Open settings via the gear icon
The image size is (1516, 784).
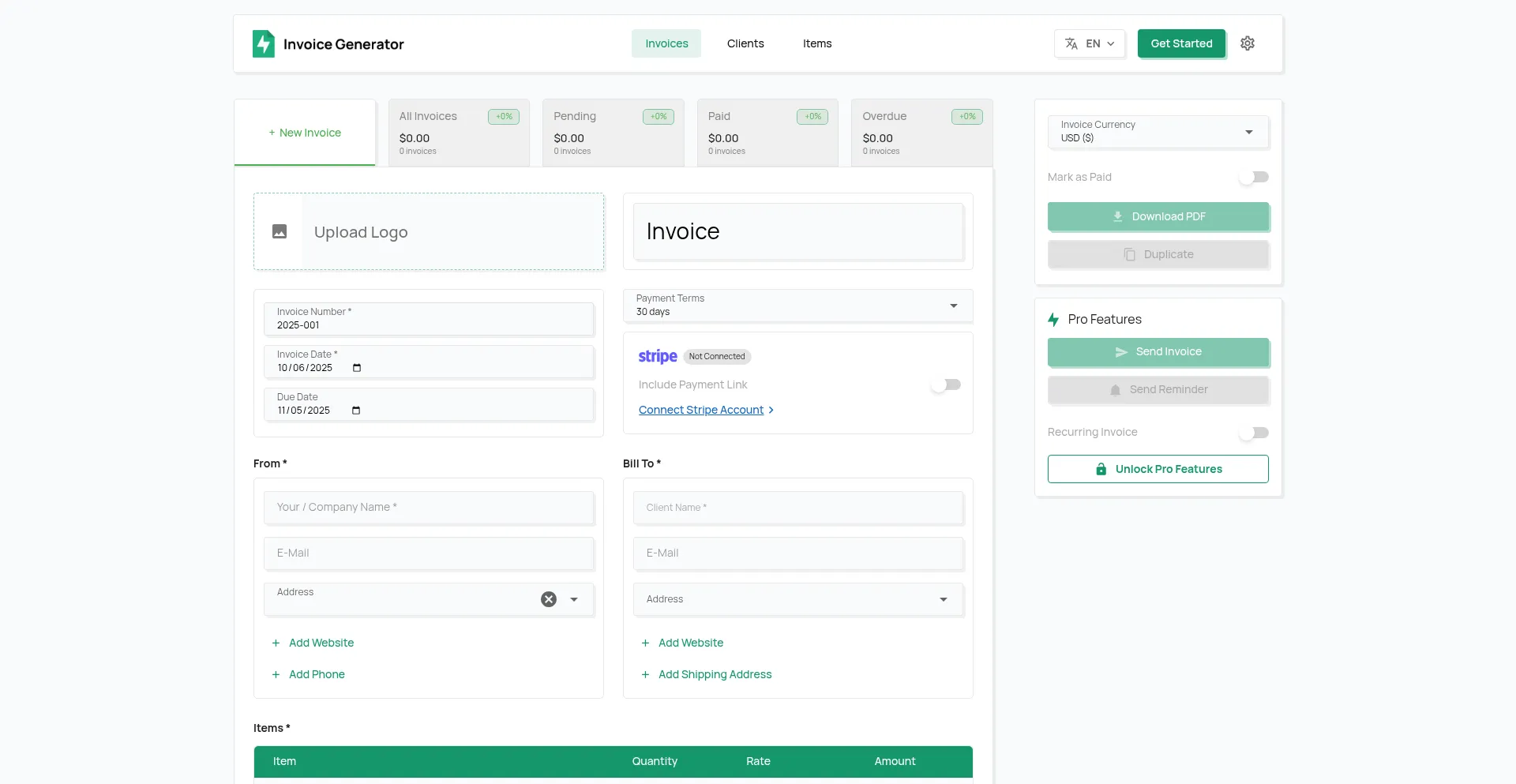[x=1248, y=43]
